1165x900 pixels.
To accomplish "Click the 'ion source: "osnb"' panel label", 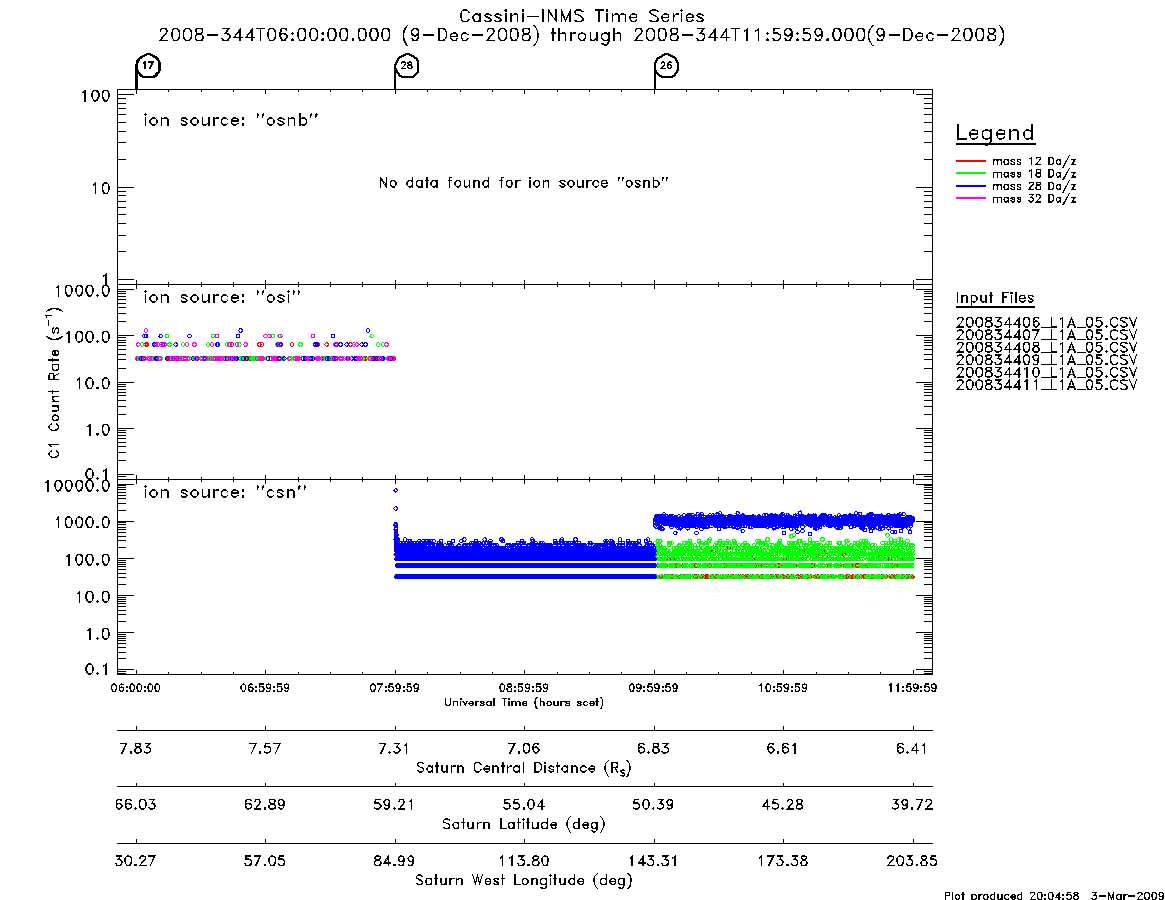I will coord(231,120).
